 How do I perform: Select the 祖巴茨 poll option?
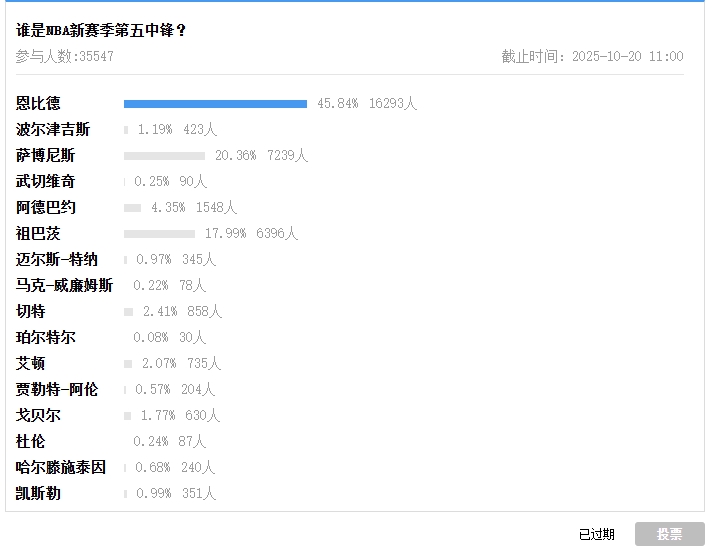click(x=38, y=233)
